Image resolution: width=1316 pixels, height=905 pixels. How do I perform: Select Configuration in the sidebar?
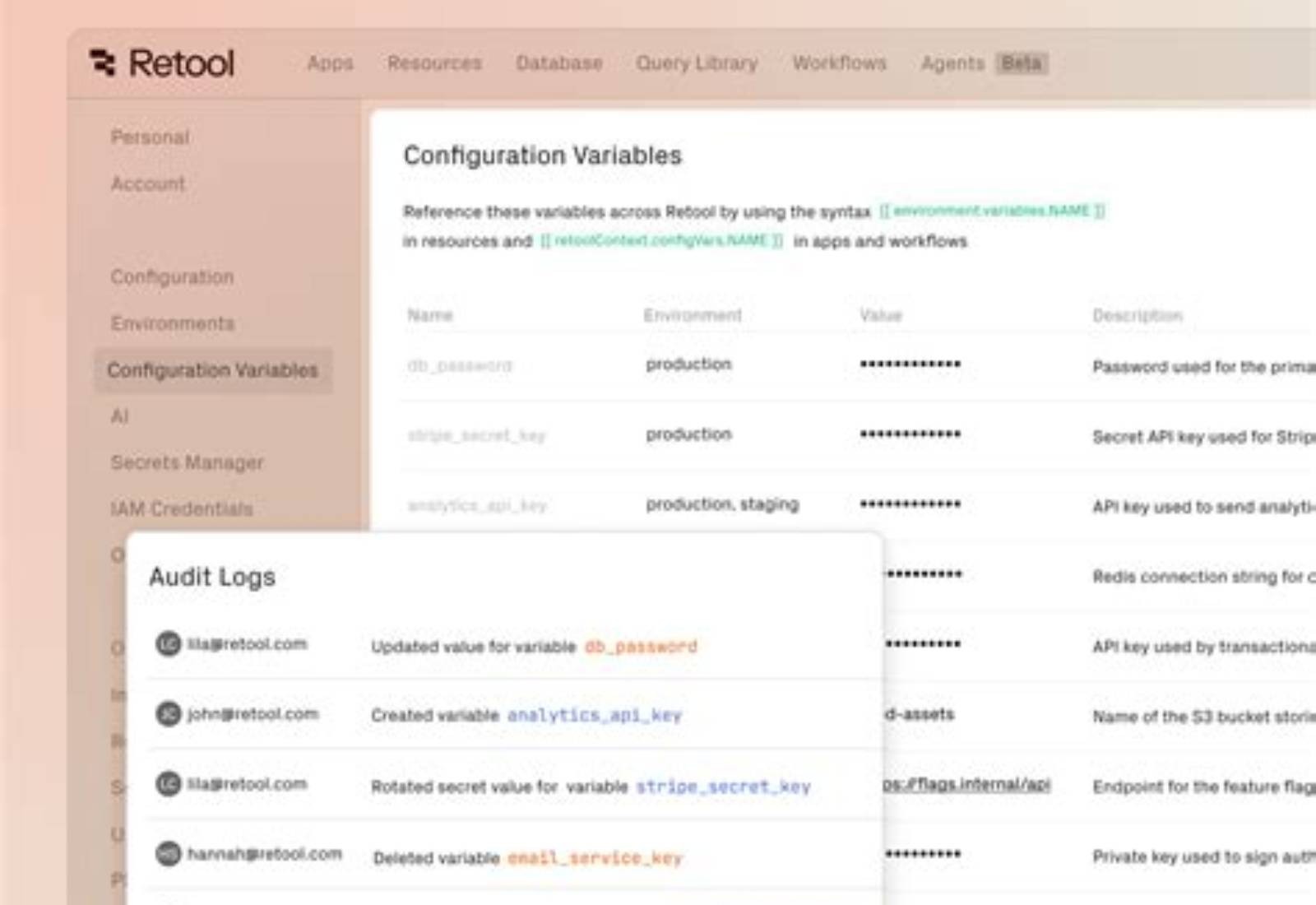(172, 277)
